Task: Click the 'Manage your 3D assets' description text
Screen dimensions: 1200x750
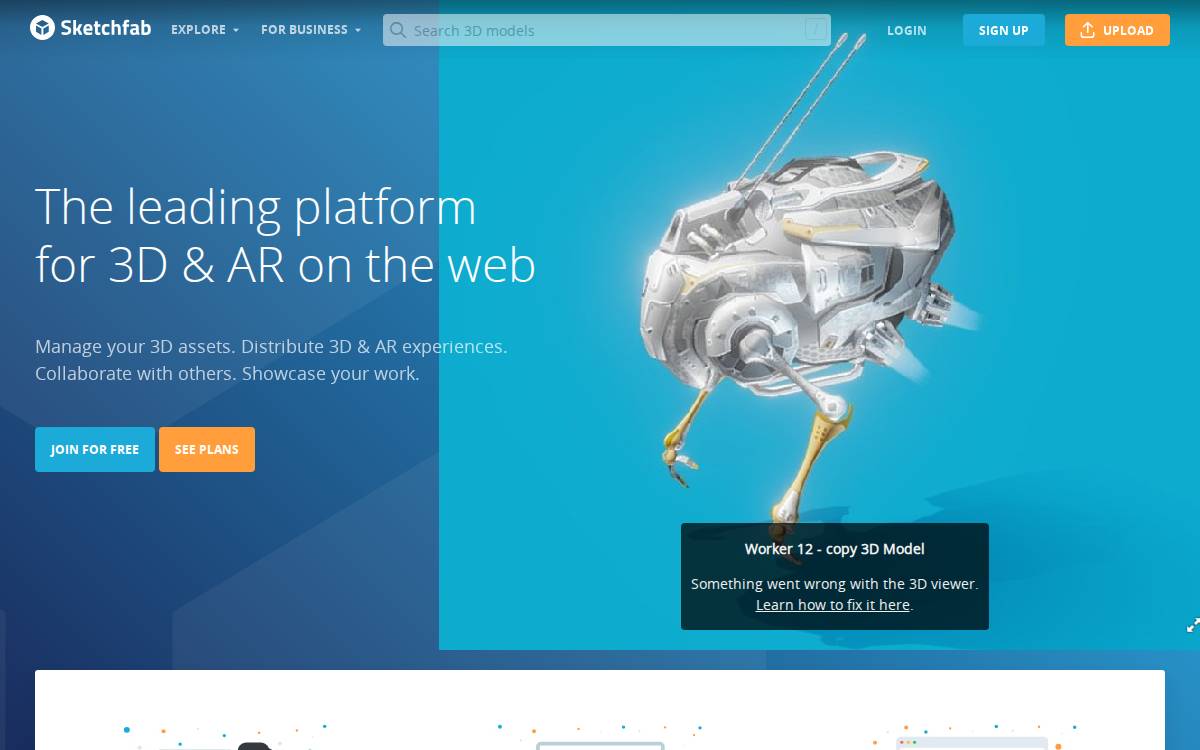Action: 271,360
